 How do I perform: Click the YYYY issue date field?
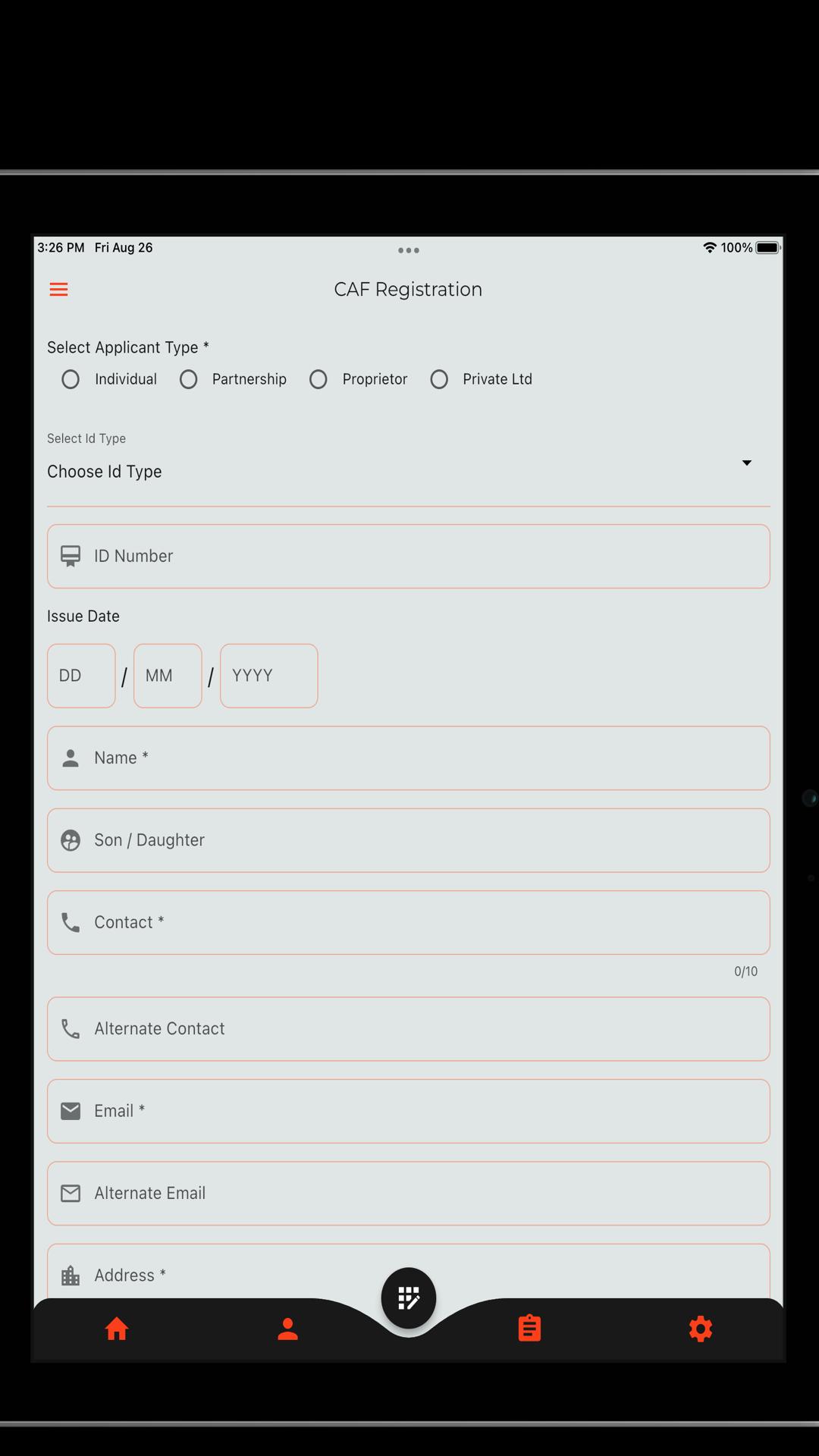point(268,676)
